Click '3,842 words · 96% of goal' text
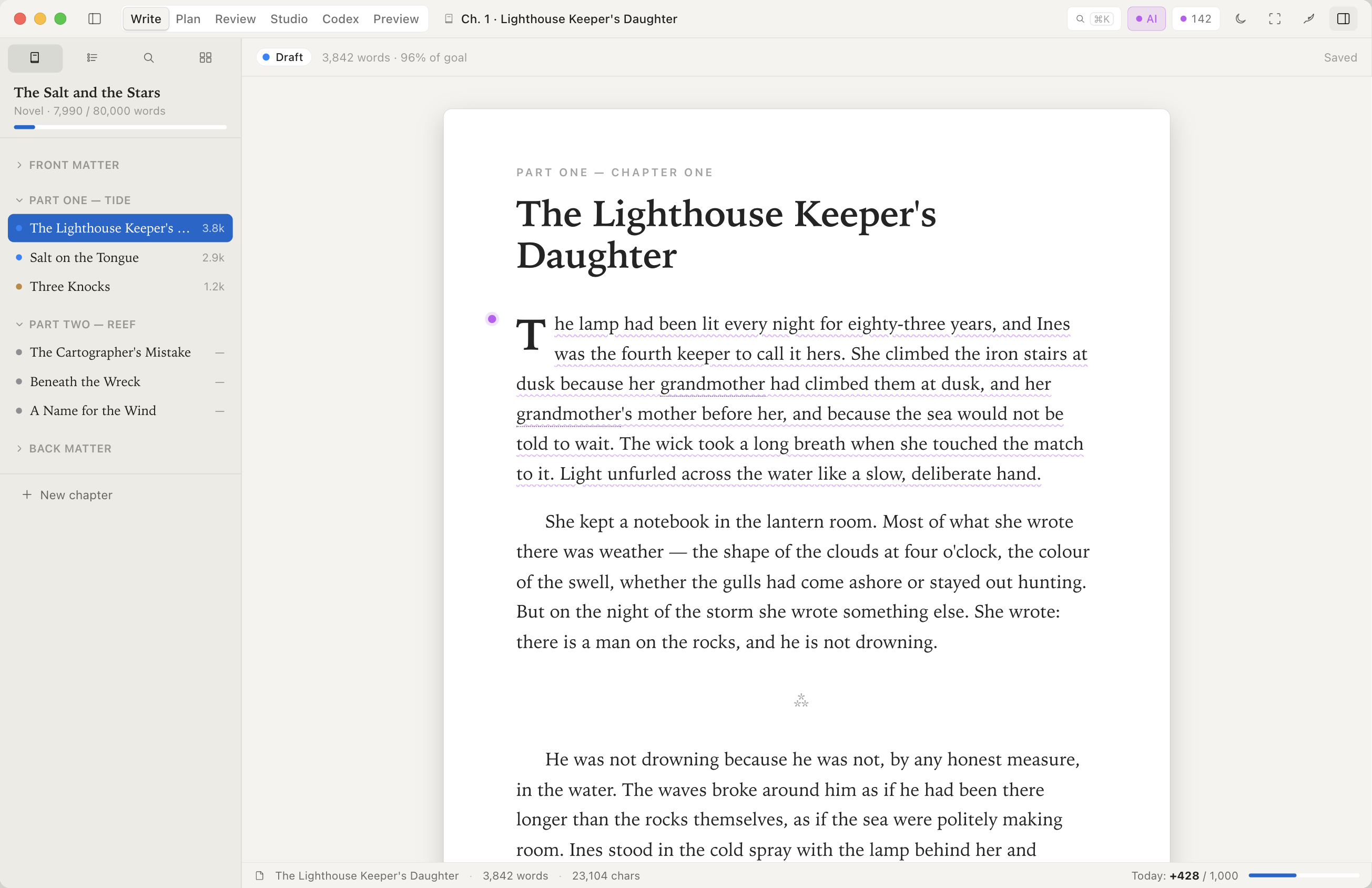Screen dimensions: 1372x888 point(394,57)
